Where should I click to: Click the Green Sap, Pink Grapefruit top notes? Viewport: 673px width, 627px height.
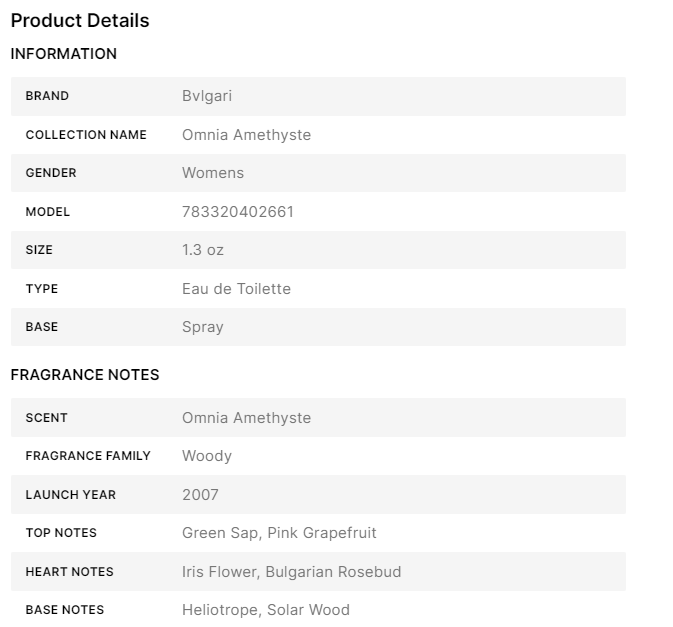click(x=279, y=533)
